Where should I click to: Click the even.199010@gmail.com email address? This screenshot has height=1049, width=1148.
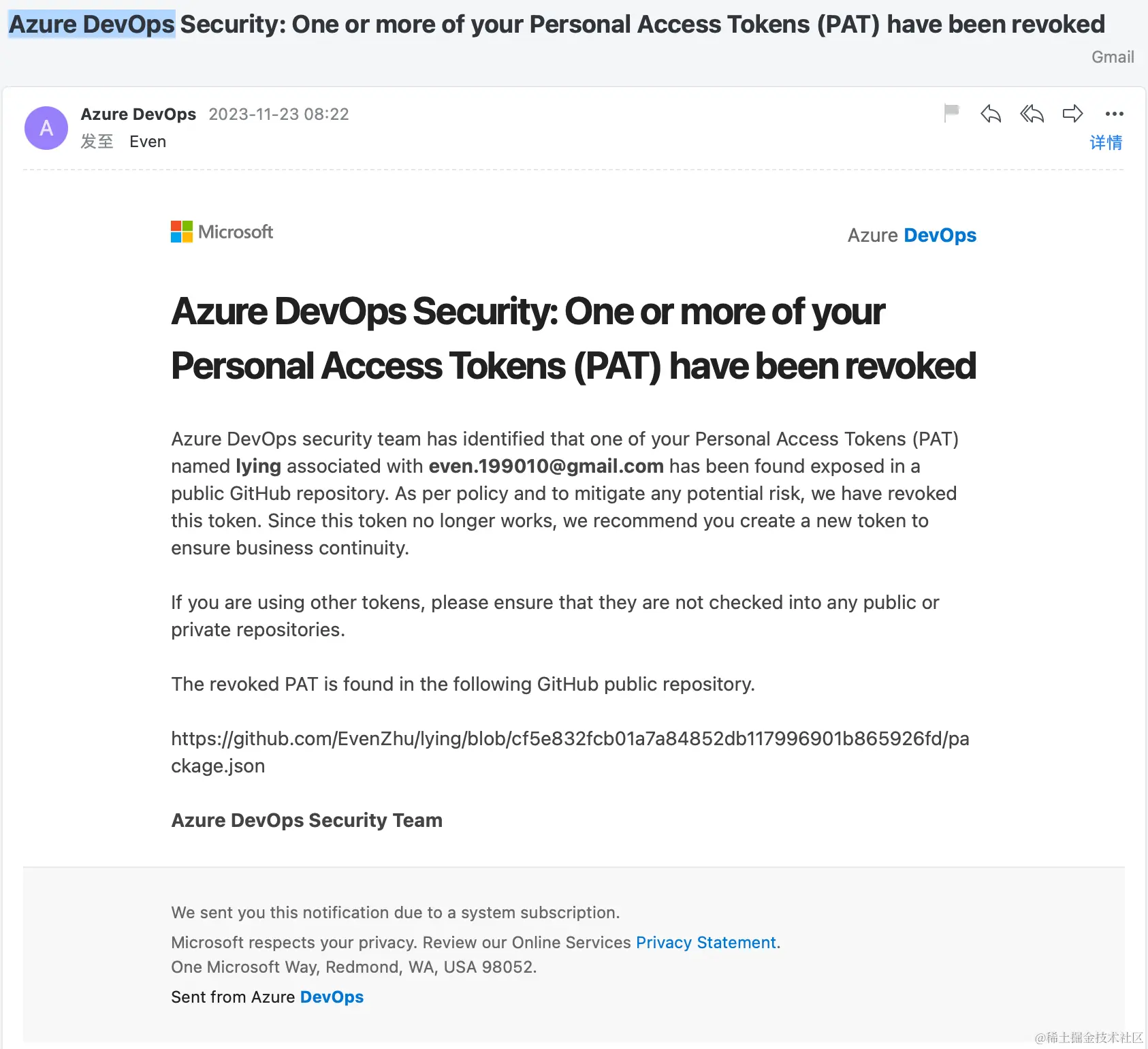point(546,466)
